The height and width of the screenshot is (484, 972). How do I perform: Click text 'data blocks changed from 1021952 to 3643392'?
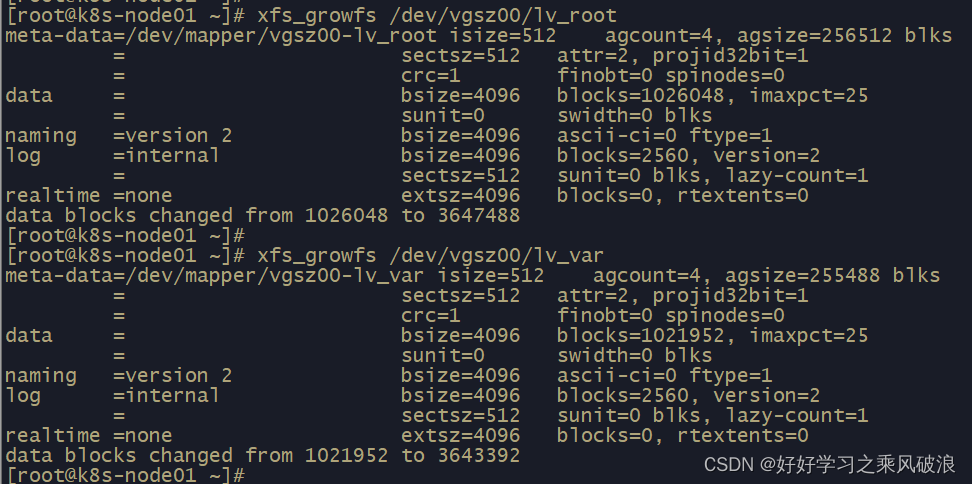[262, 455]
